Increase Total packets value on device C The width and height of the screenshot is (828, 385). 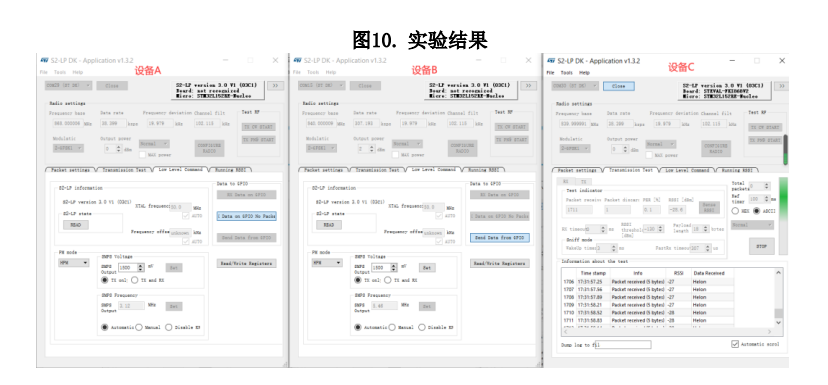pos(767,184)
